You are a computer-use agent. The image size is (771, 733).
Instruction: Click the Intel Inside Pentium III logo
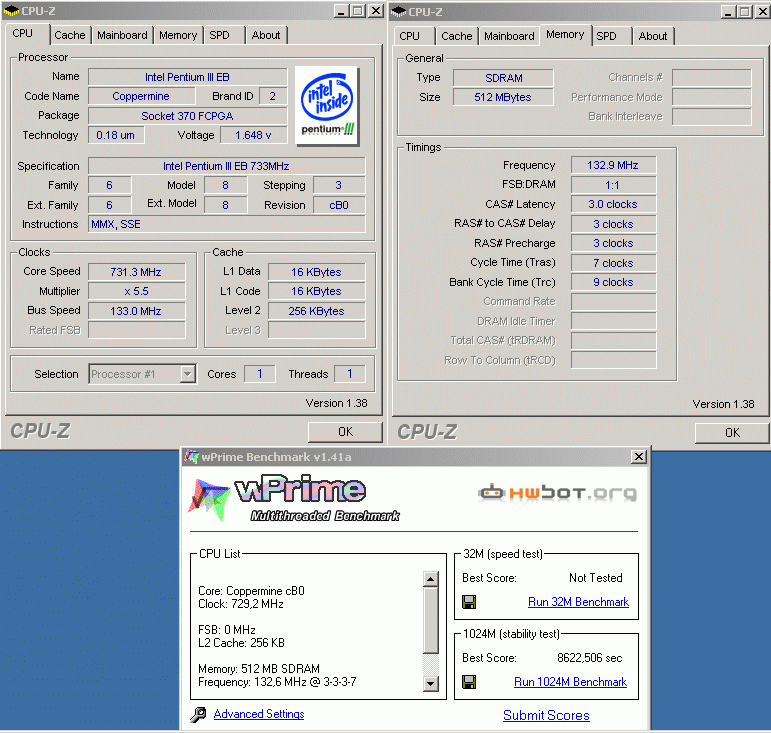[327, 106]
